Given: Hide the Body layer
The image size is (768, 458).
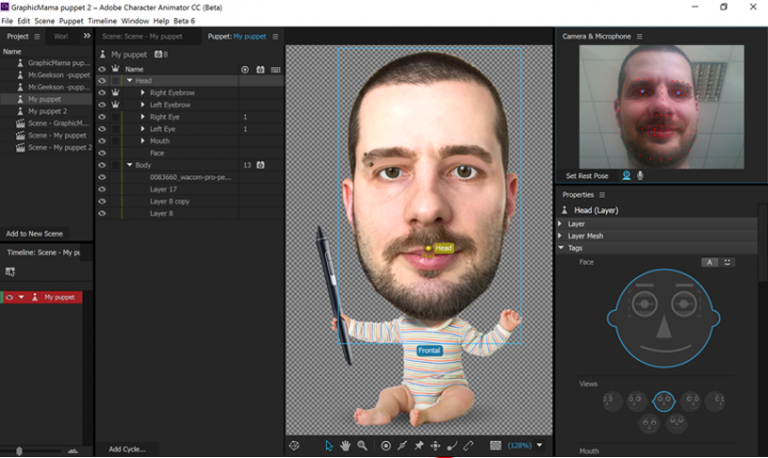Looking at the screenshot, I should (102, 165).
